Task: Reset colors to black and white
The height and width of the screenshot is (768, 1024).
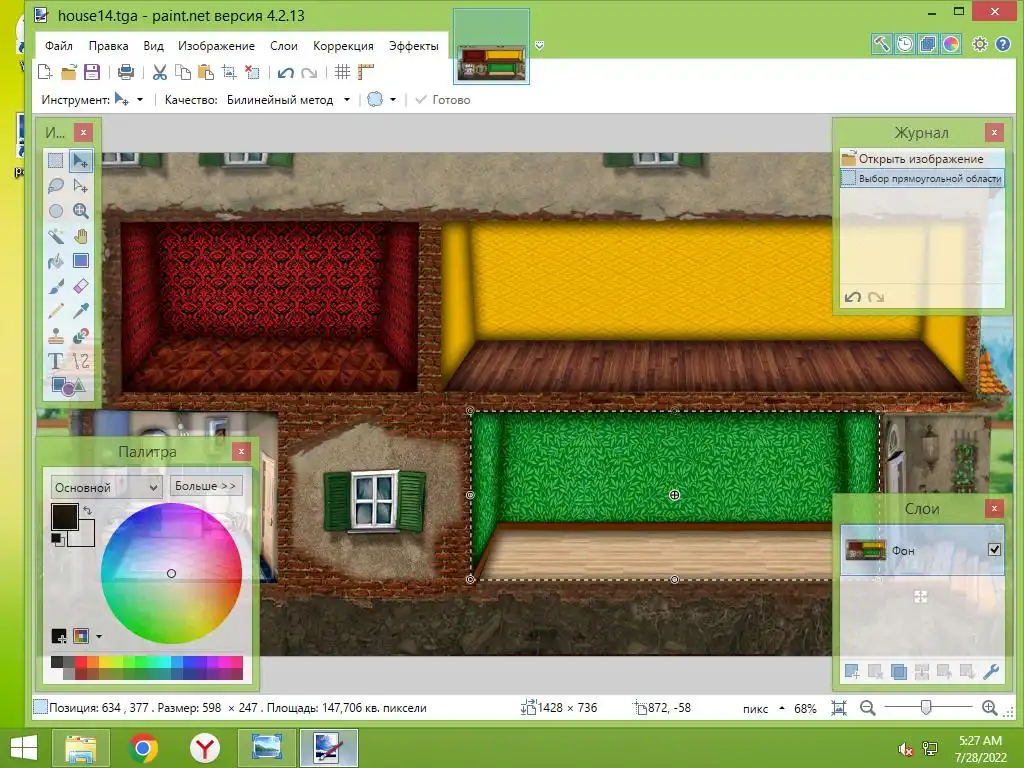Action: pyautogui.click(x=57, y=539)
